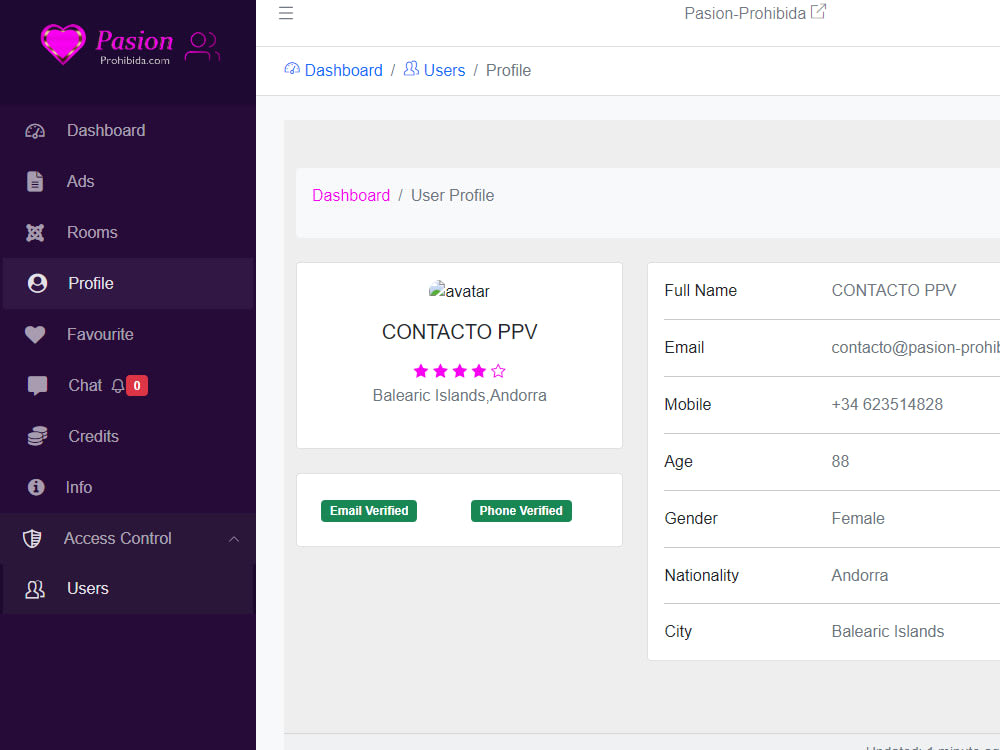Click the 'Full Name' field label

click(700, 290)
